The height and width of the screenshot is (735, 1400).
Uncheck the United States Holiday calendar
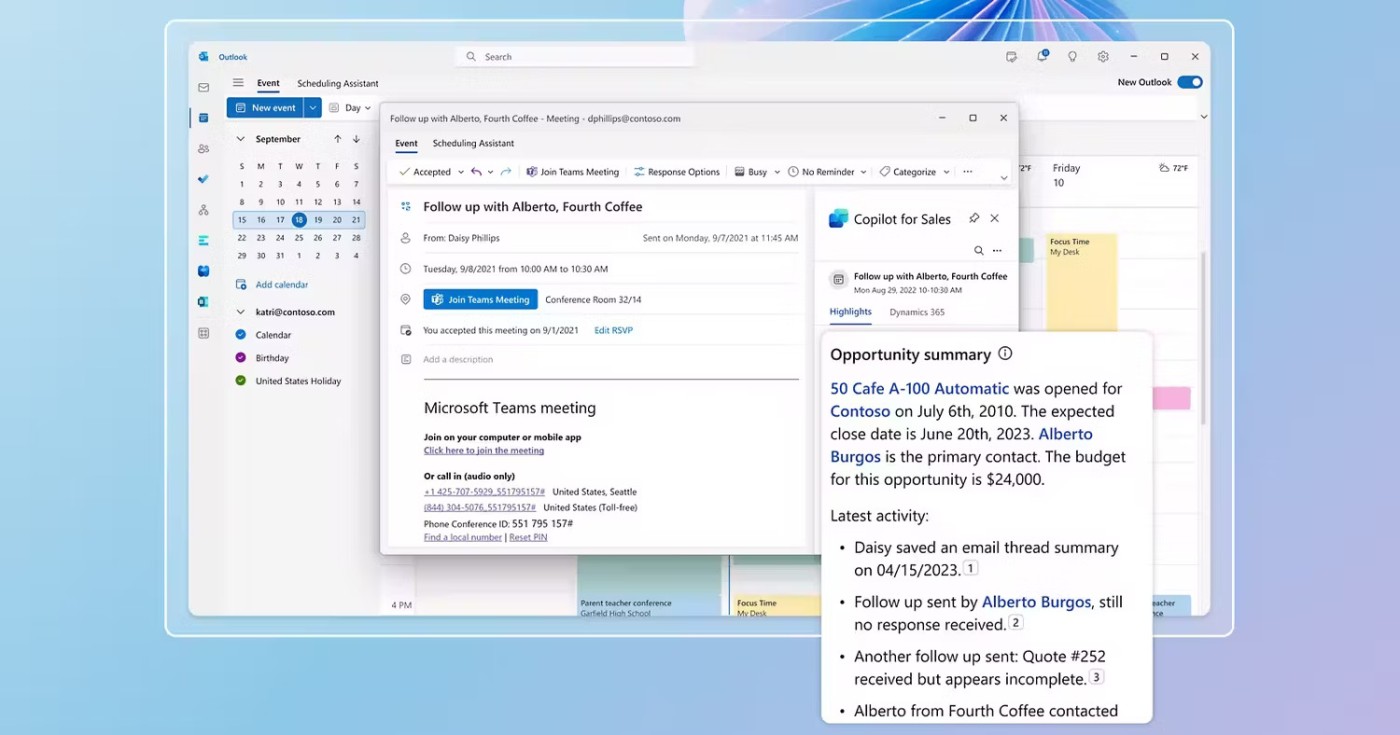[240, 381]
